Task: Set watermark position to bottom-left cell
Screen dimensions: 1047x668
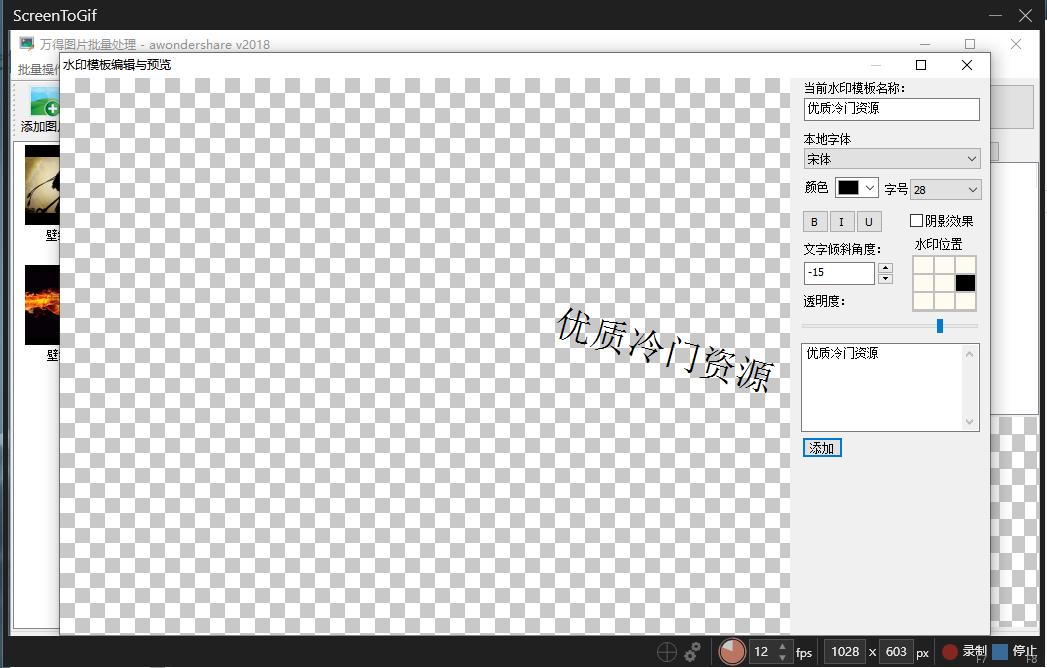Action: tap(923, 301)
